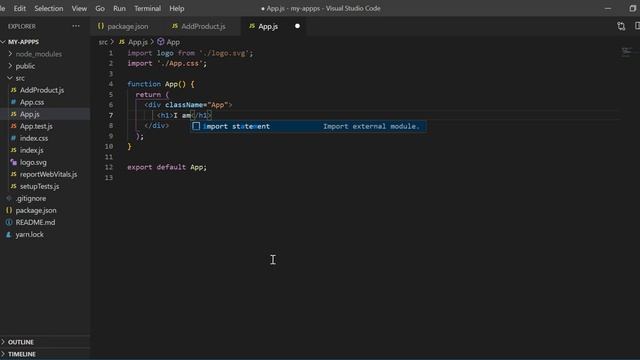Open index.css file
The image size is (640, 360).
[x=34, y=138]
